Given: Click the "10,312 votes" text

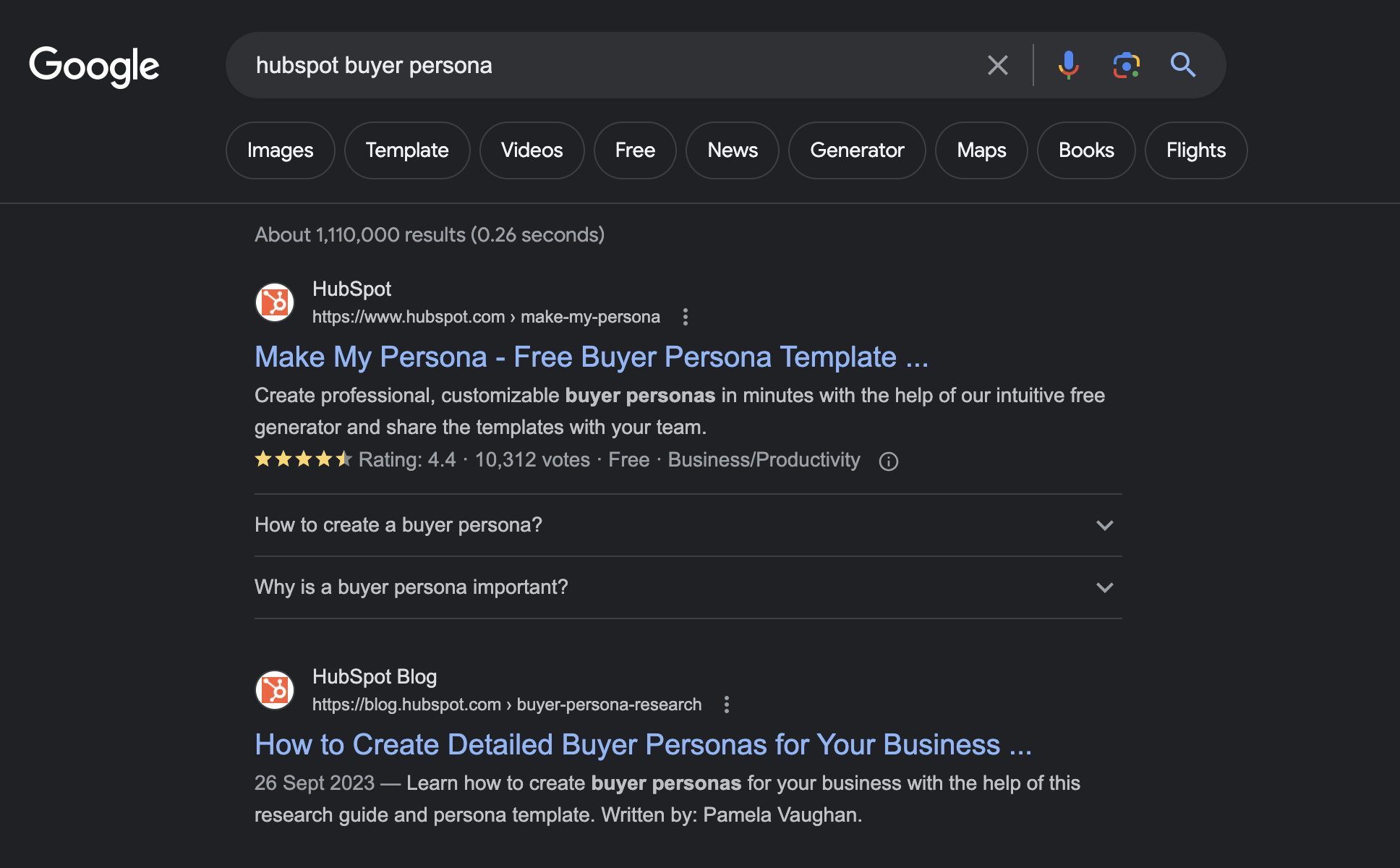Looking at the screenshot, I should (532, 460).
